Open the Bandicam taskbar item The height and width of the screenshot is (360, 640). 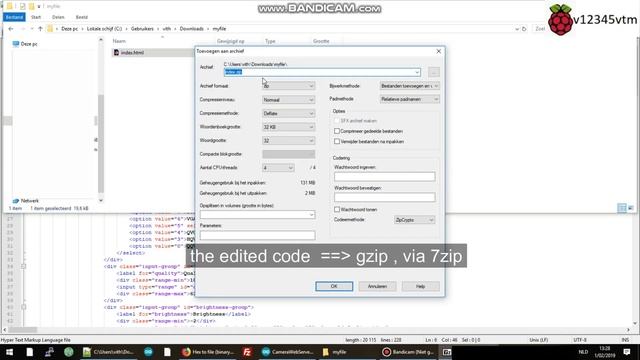(x=408, y=352)
